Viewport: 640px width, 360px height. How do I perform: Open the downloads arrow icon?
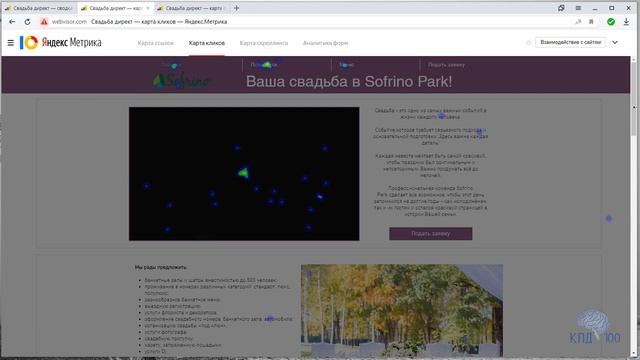point(626,22)
